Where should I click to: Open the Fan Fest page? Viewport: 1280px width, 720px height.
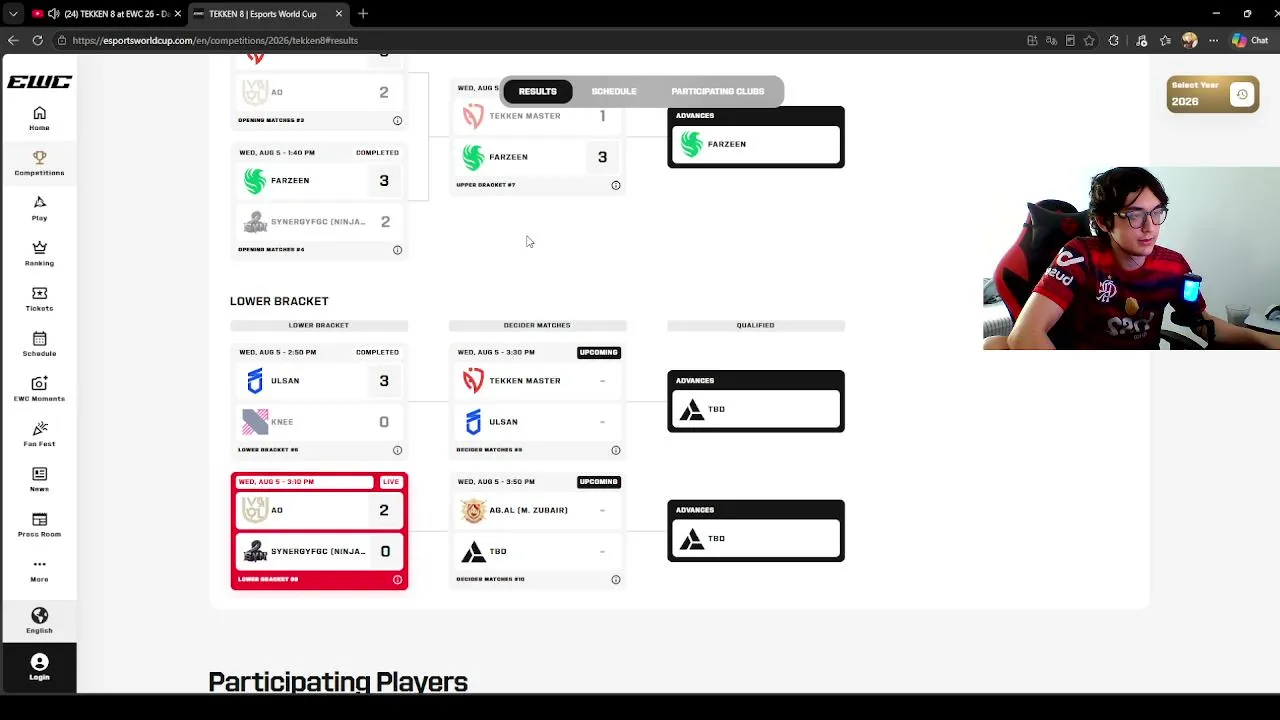[x=39, y=434]
